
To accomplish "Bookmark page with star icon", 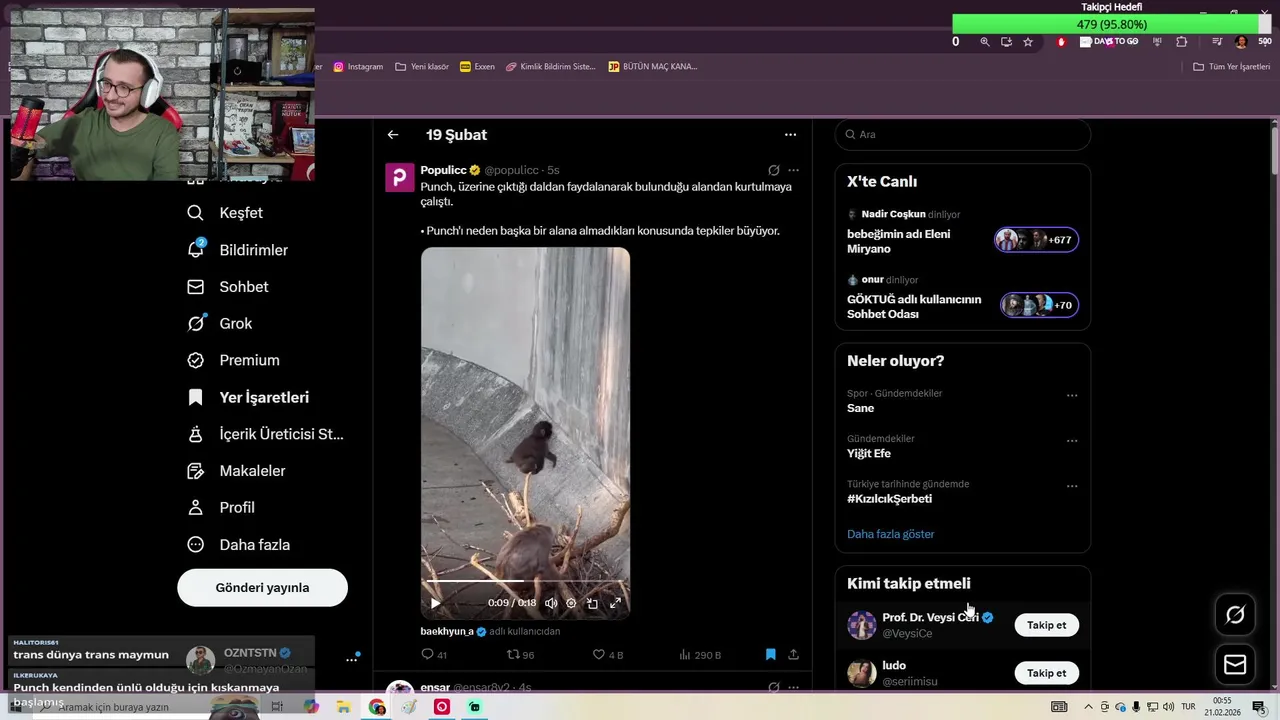I will tap(1028, 42).
